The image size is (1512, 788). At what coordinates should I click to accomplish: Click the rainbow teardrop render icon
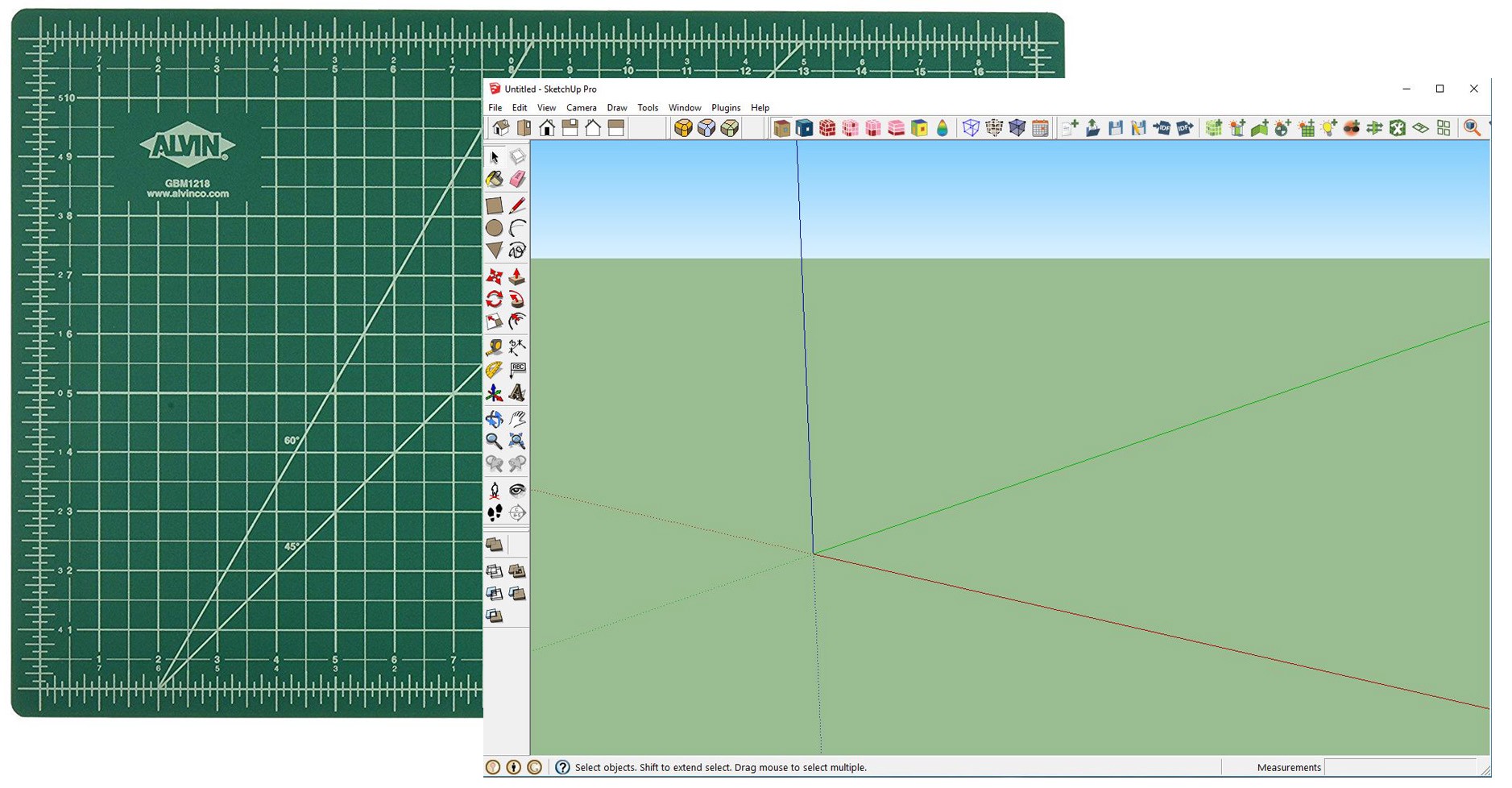point(942,128)
